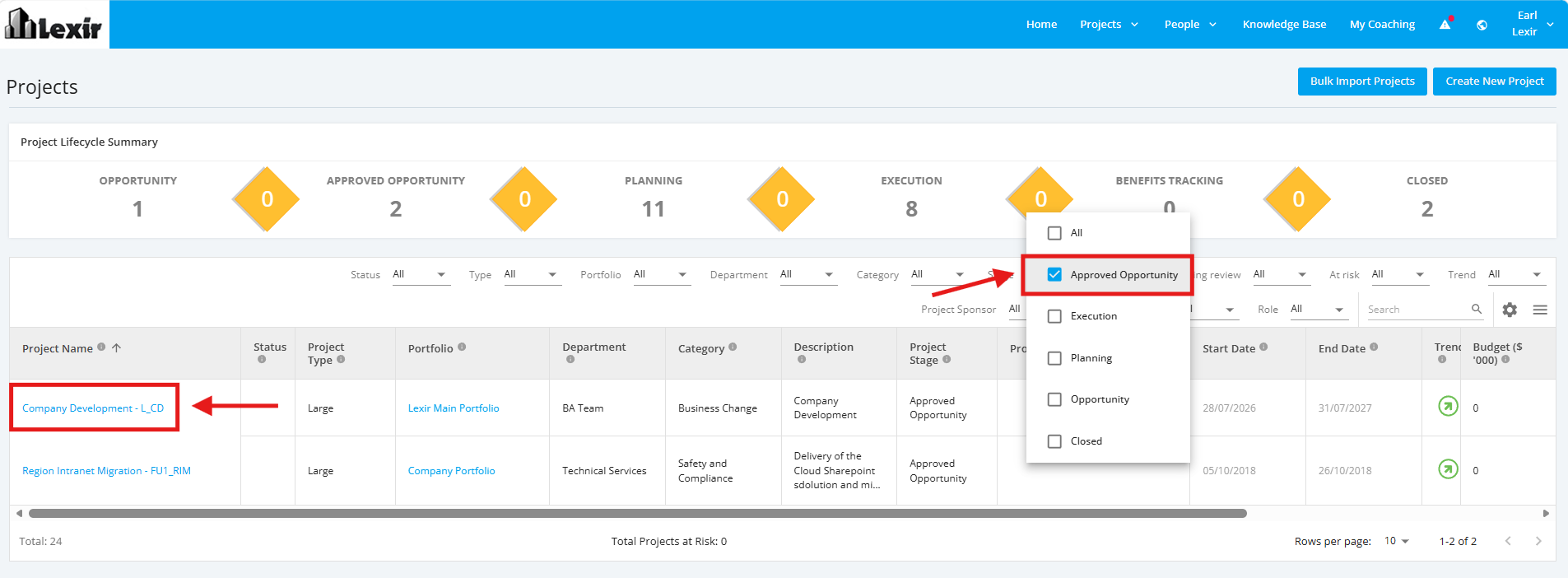The width and height of the screenshot is (1568, 578).
Task: Open the Role filter dropdown
Action: click(1318, 309)
